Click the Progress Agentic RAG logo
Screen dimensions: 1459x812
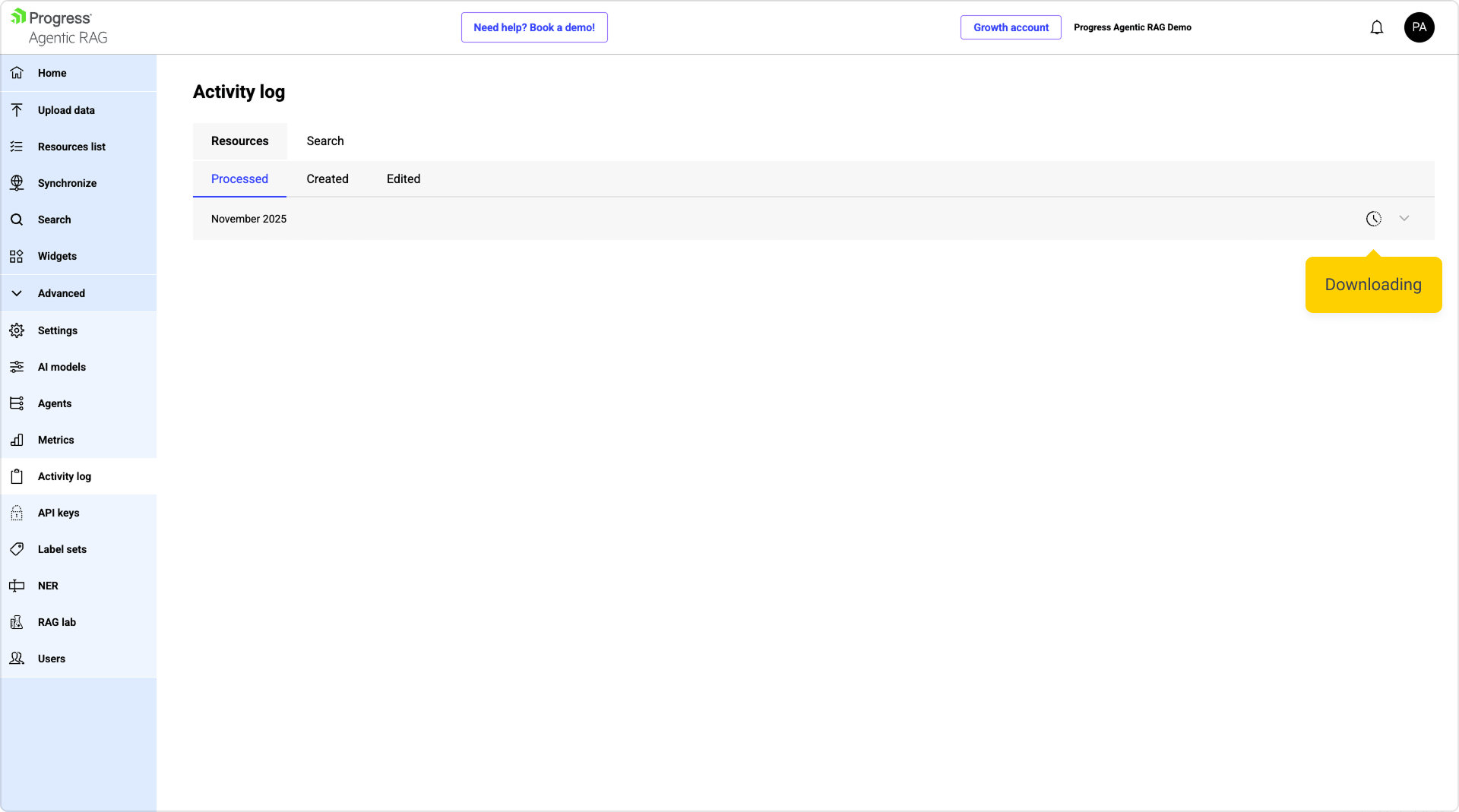point(61,27)
